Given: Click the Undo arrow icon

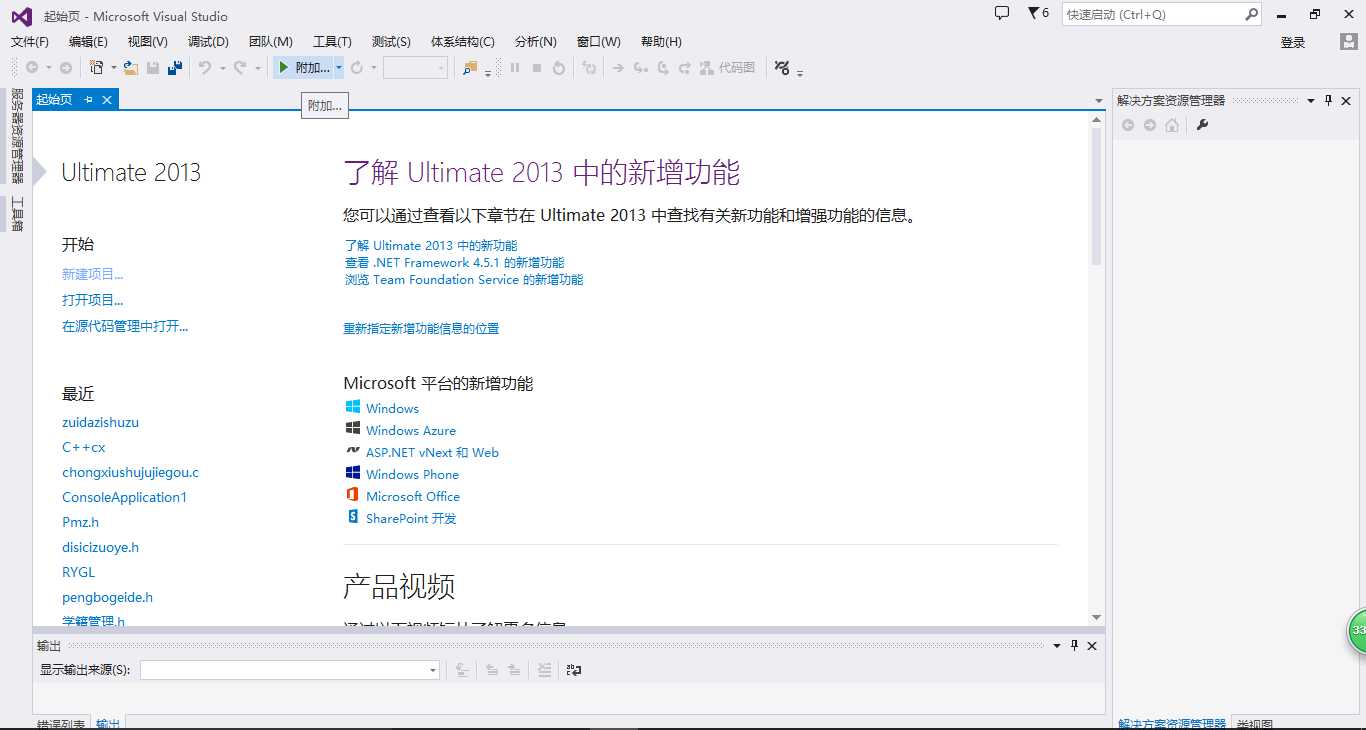Looking at the screenshot, I should pos(204,67).
